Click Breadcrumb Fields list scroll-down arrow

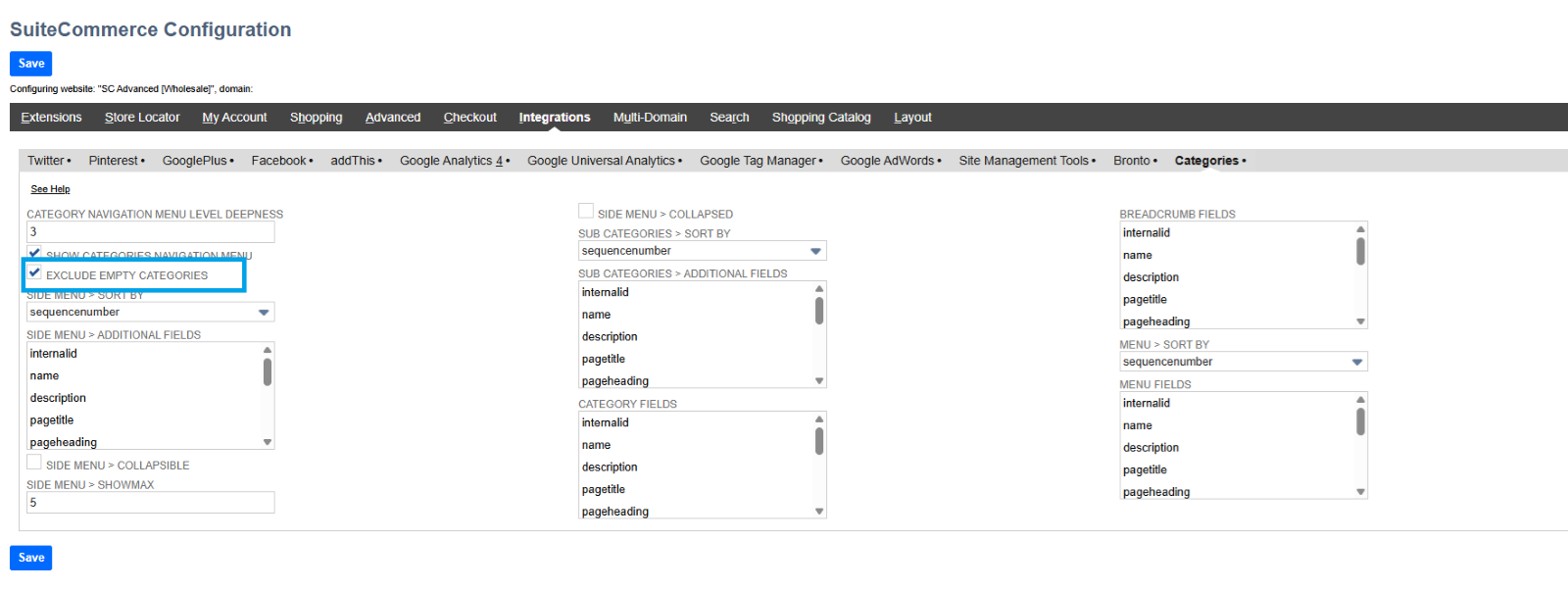[x=1360, y=321]
